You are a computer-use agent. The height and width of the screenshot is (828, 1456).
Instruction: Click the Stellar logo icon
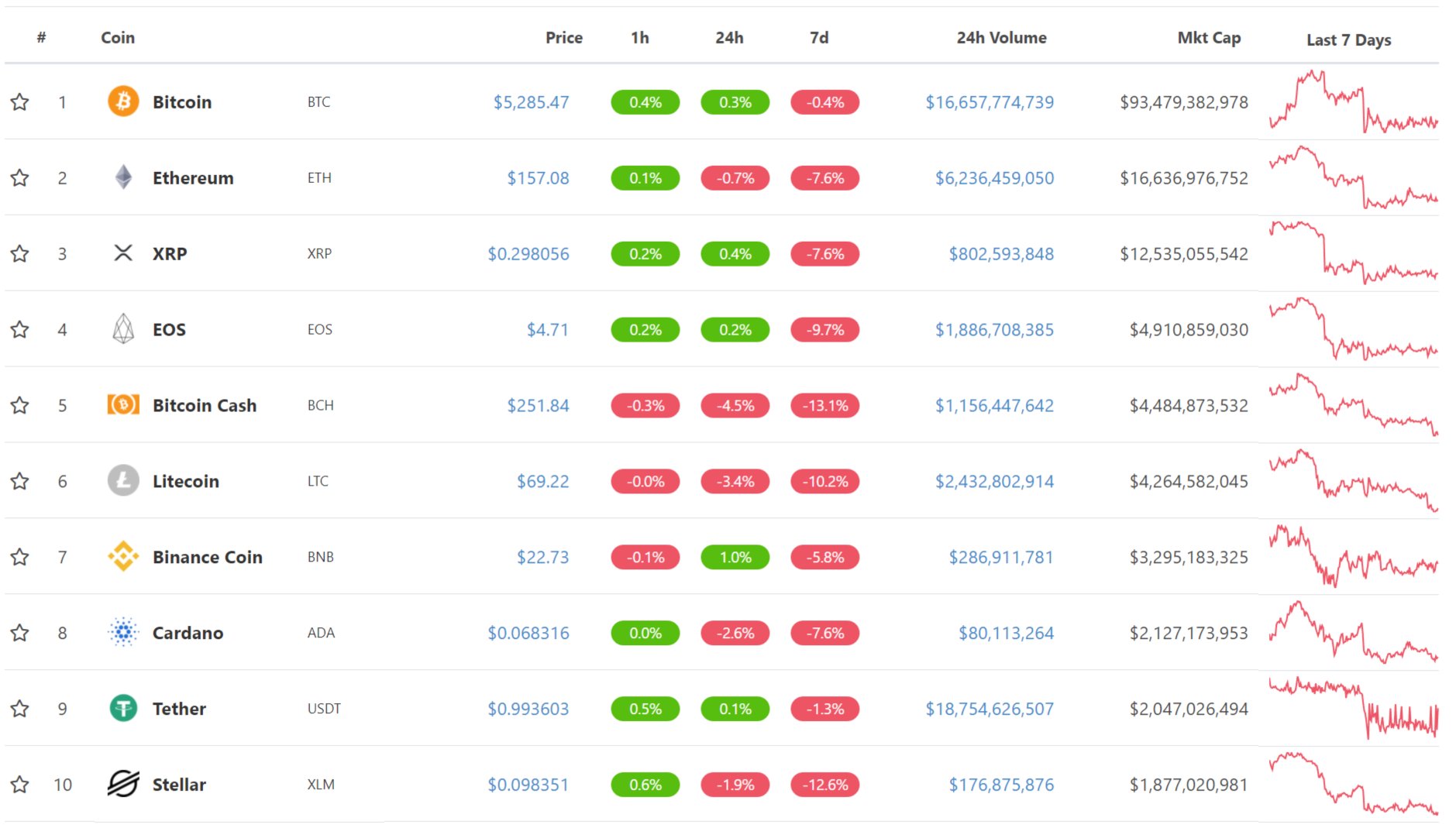(123, 785)
